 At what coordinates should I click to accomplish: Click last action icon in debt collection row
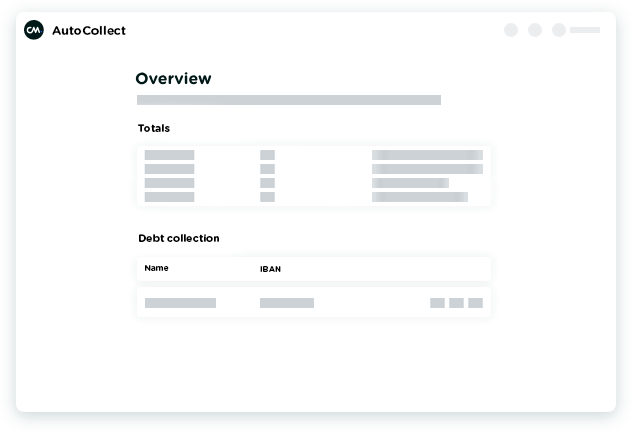[x=475, y=303]
